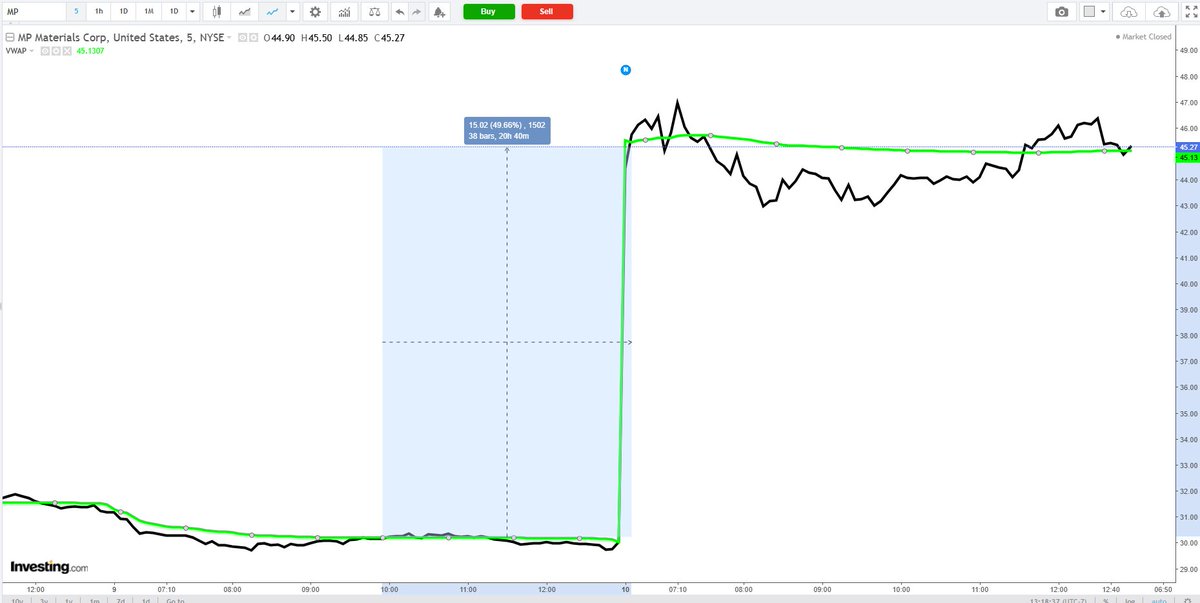The height and width of the screenshot is (603, 1200).
Task: Select the 10y date range
Action: 18,600
